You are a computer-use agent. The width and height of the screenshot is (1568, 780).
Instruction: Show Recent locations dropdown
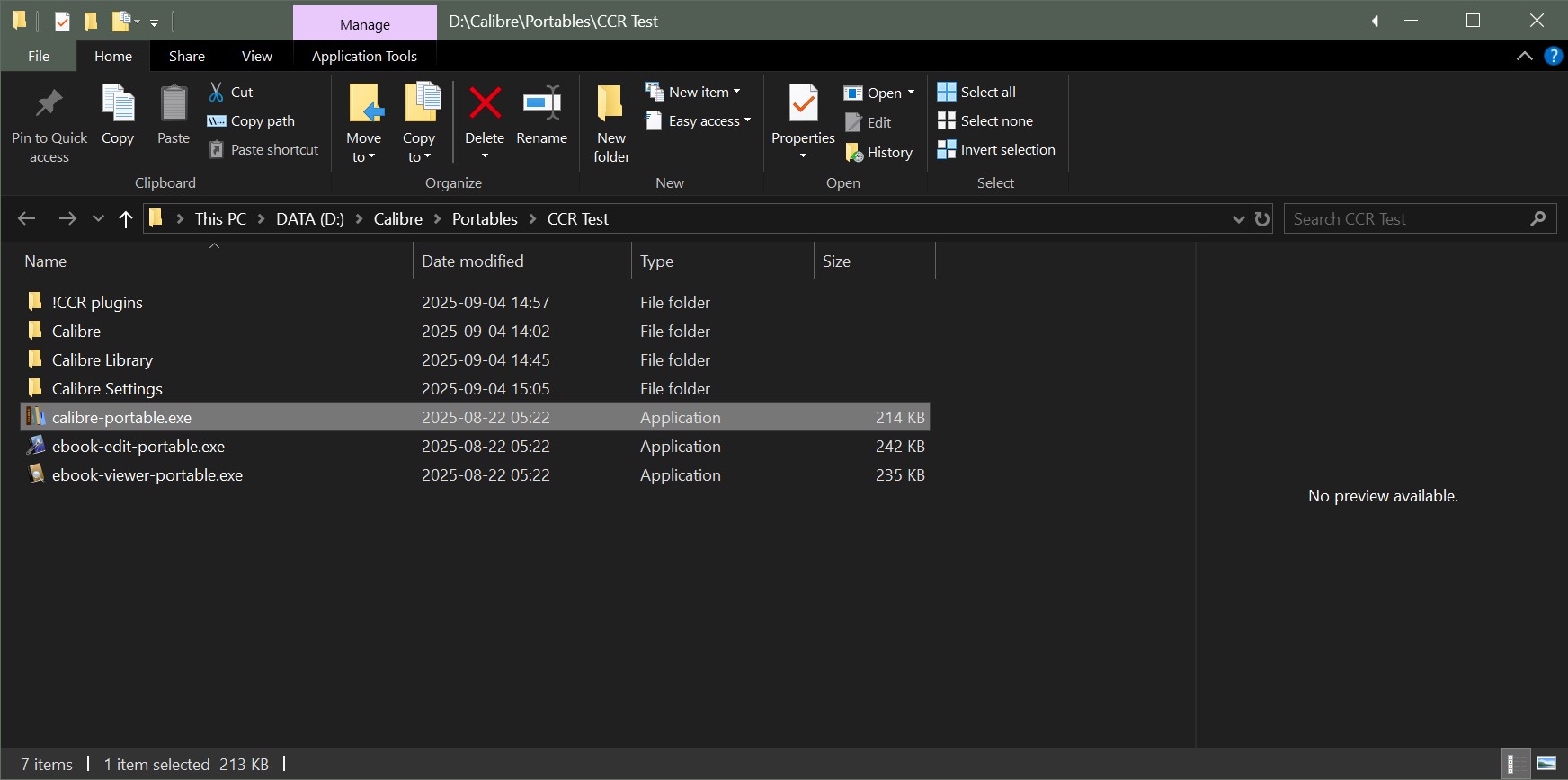pos(98,218)
